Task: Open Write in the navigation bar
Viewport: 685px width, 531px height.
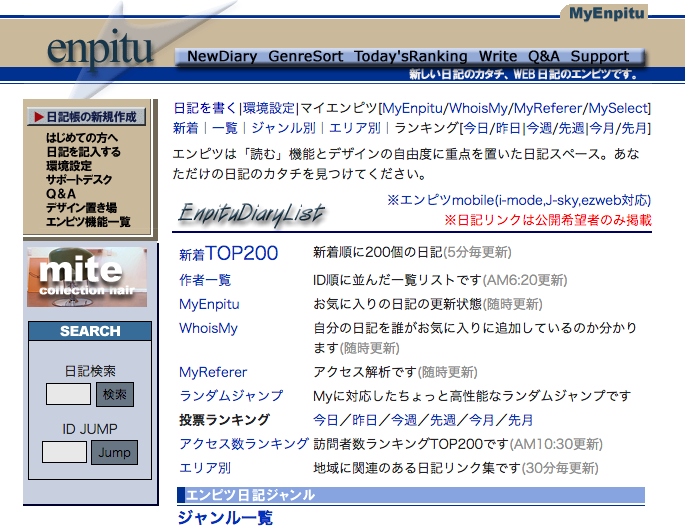Action: pyautogui.click(x=498, y=56)
